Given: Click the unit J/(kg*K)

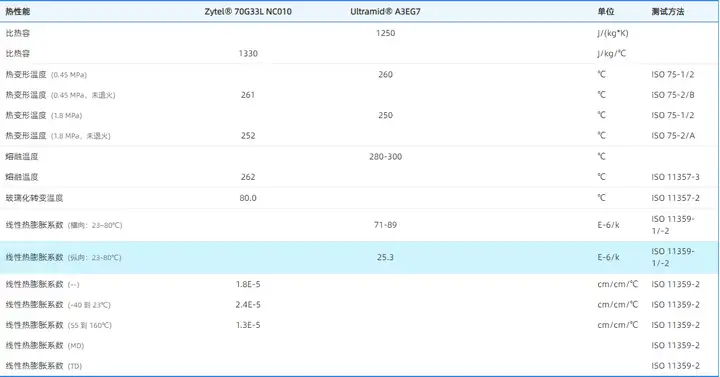Looking at the screenshot, I should coord(613,33).
